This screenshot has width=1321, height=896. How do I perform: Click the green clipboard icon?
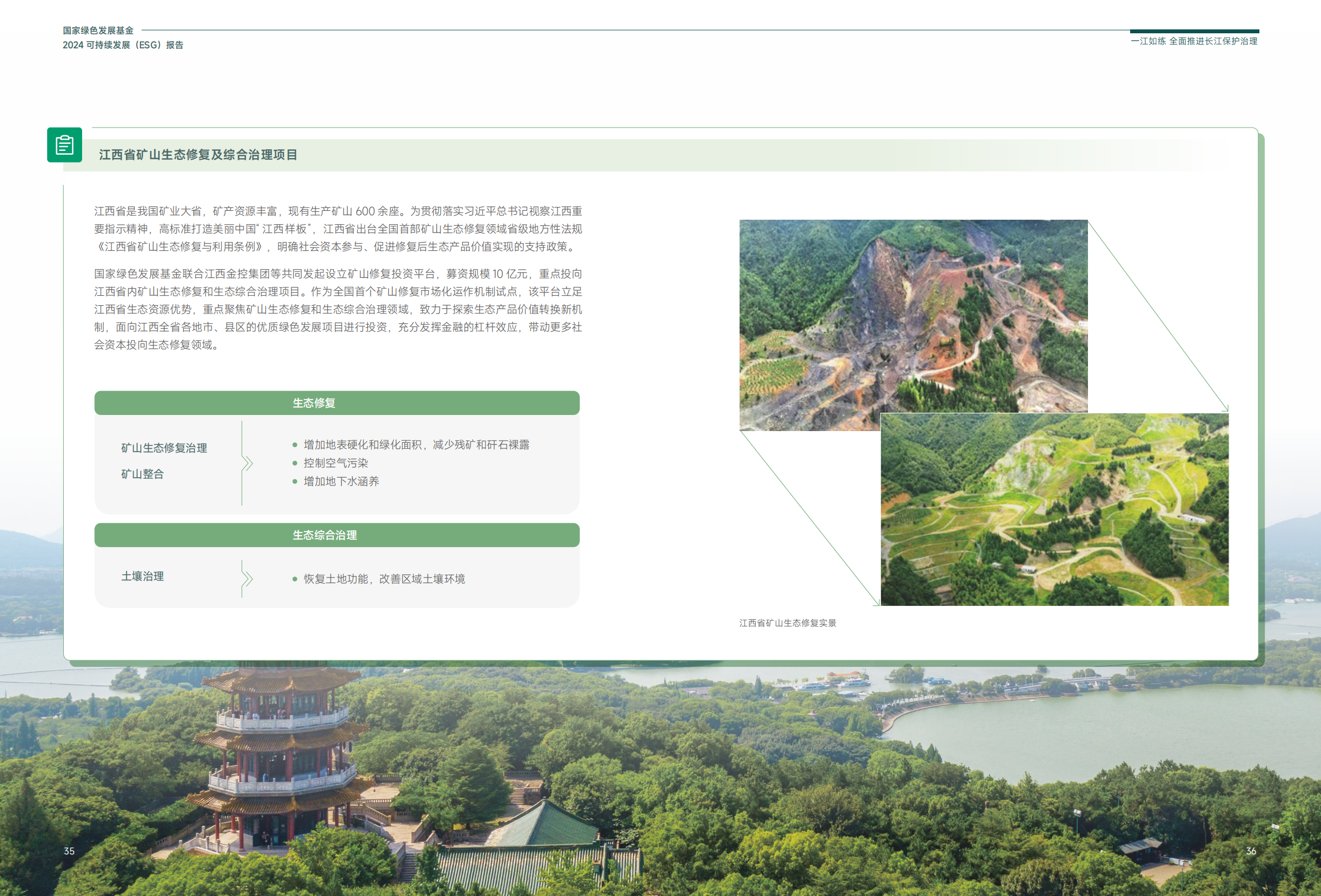pos(64,145)
